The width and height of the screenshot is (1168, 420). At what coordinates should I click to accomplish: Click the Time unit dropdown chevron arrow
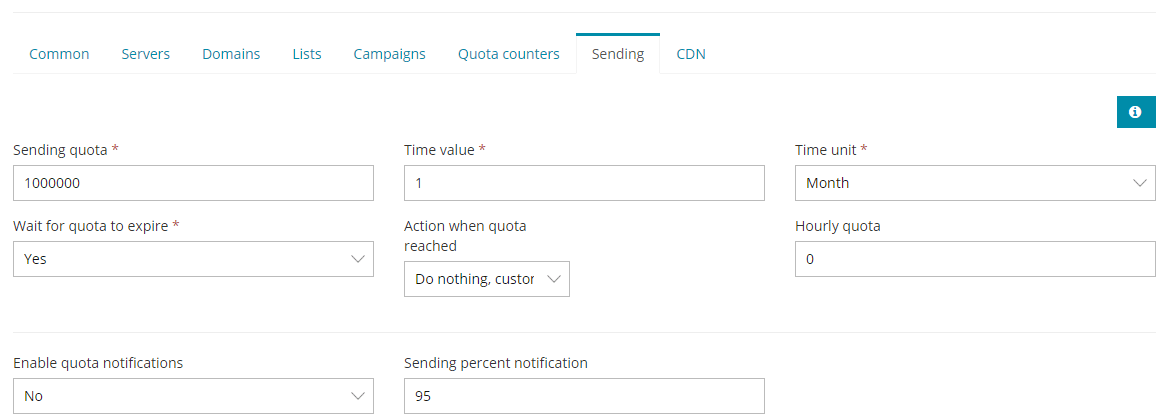[x=1139, y=183]
